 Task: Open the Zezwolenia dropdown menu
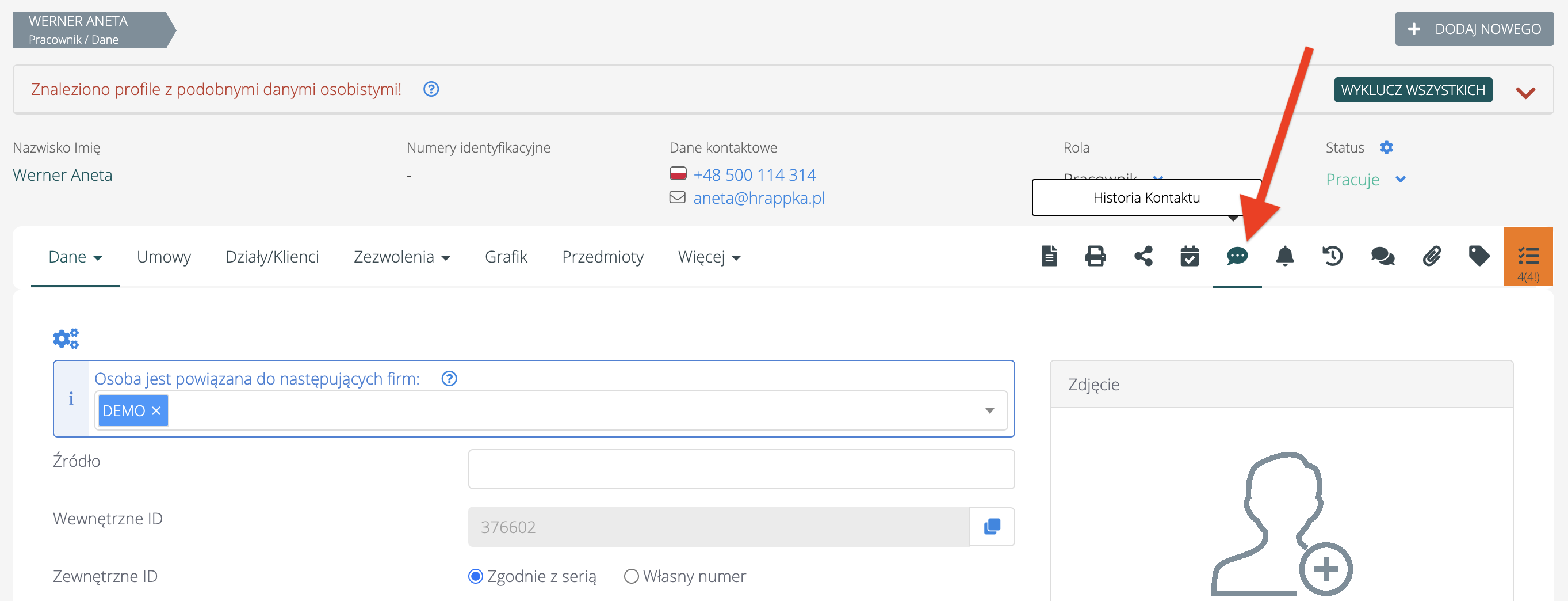click(401, 257)
